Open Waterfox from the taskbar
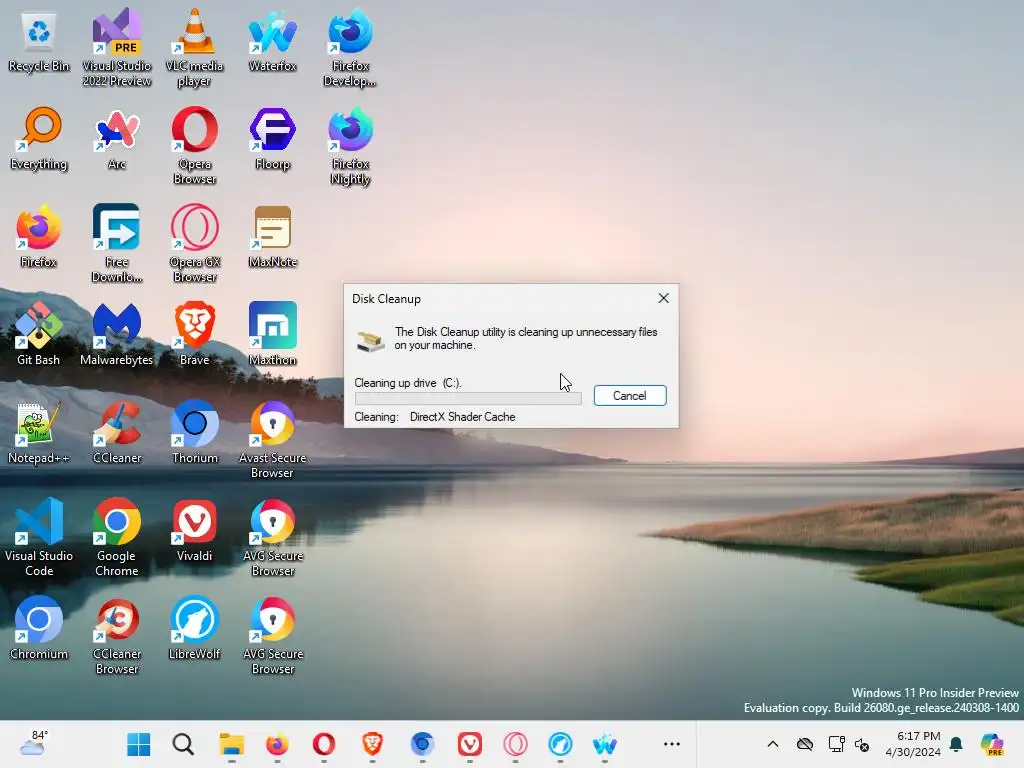This screenshot has width=1024, height=768. coord(605,744)
